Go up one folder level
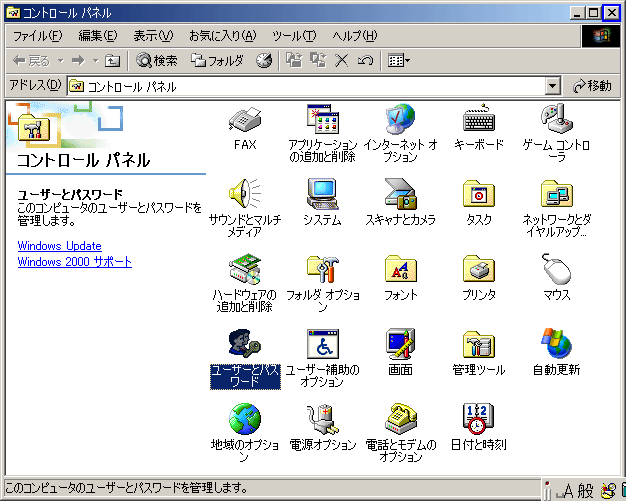Viewport: 626px width, 501px height. click(x=112, y=61)
